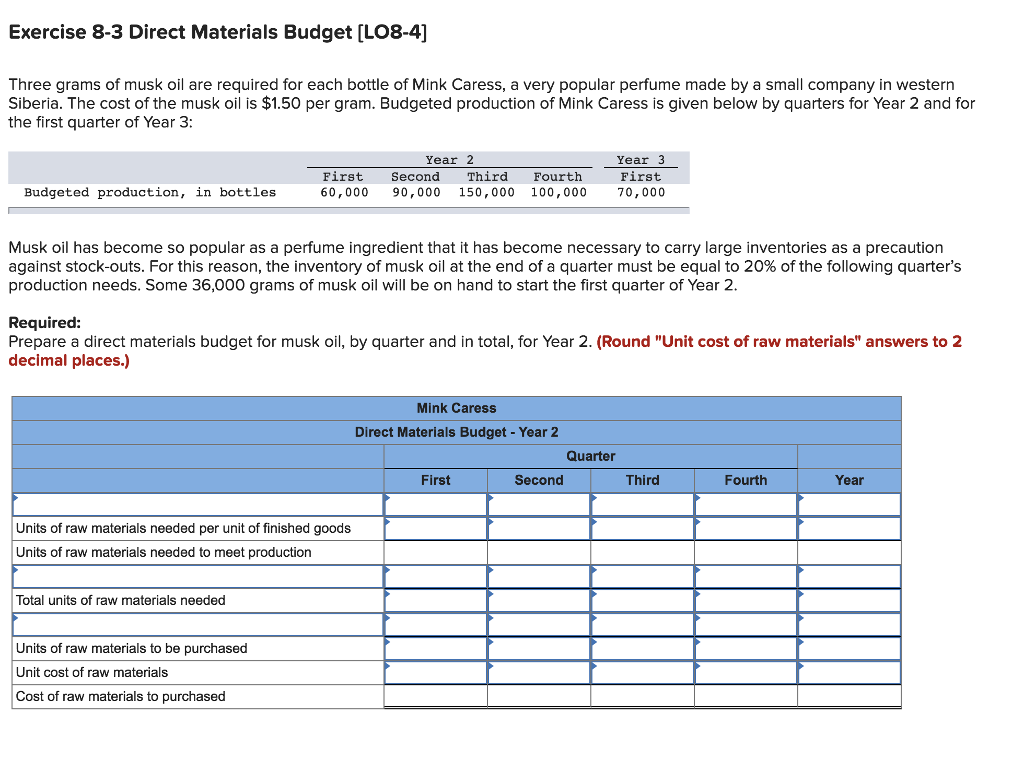This screenshot has height=771, width=1024.
Task: Select the Year column total units cell
Action: point(848,600)
